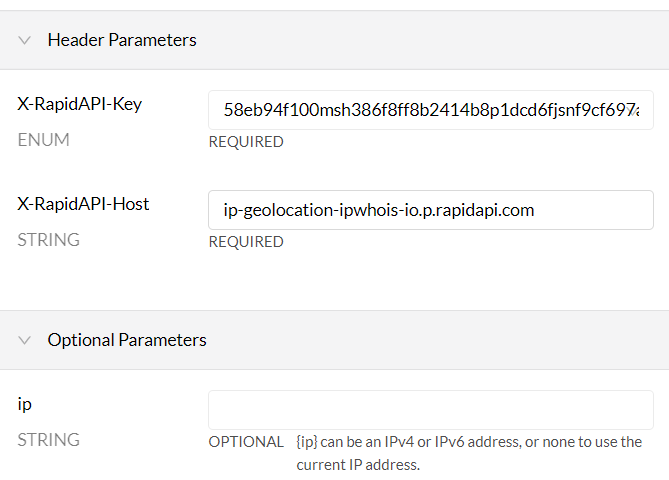669x480 pixels.
Task: Click REQUIRED text below the API key
Action: click(246, 142)
